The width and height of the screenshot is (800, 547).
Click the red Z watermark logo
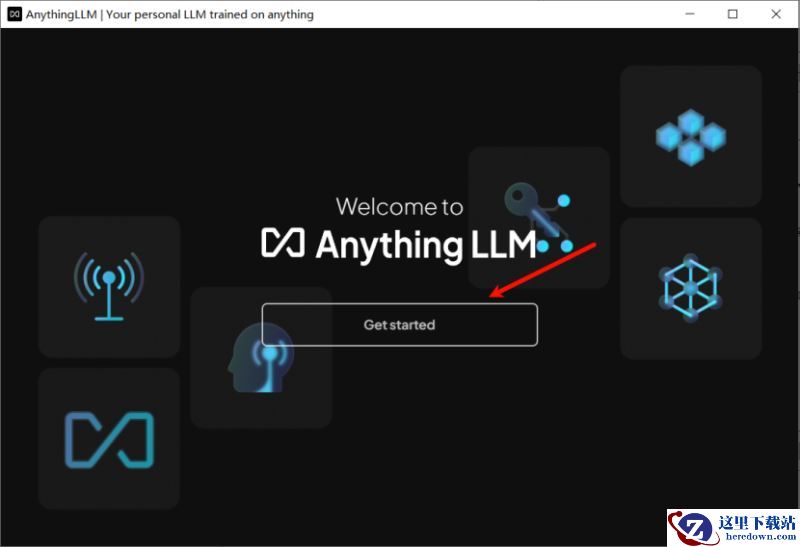(690, 527)
